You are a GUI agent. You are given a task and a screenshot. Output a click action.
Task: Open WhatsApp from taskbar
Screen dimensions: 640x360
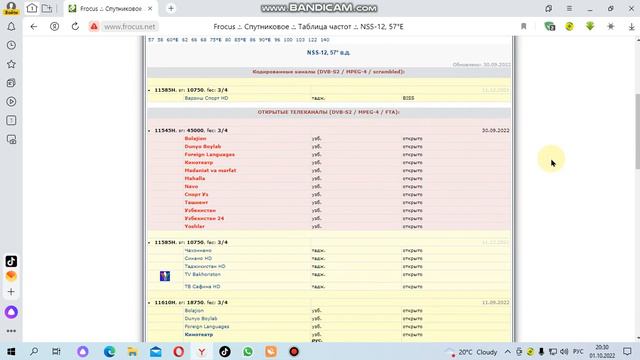(x=248, y=351)
